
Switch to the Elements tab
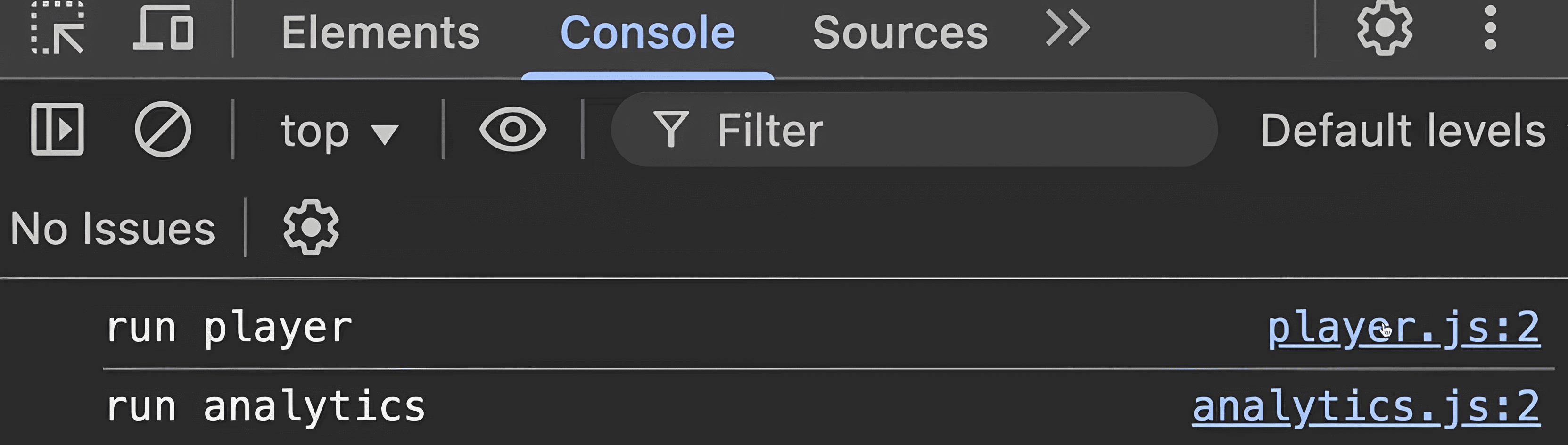380,32
